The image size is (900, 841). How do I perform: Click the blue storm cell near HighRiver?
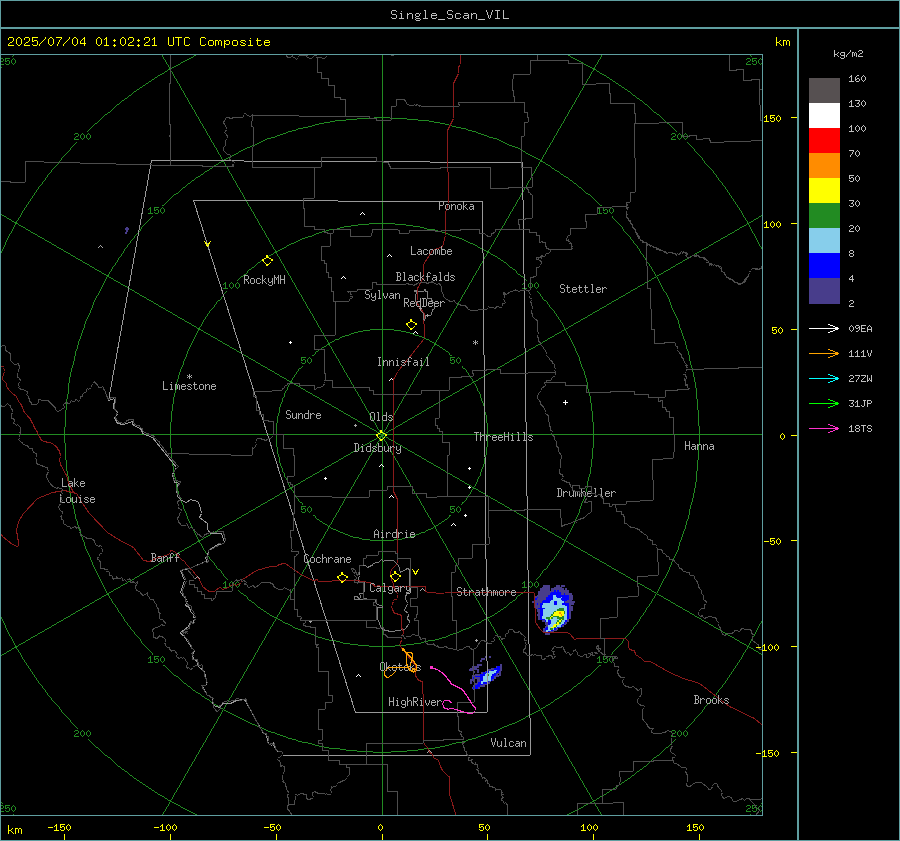(486, 675)
